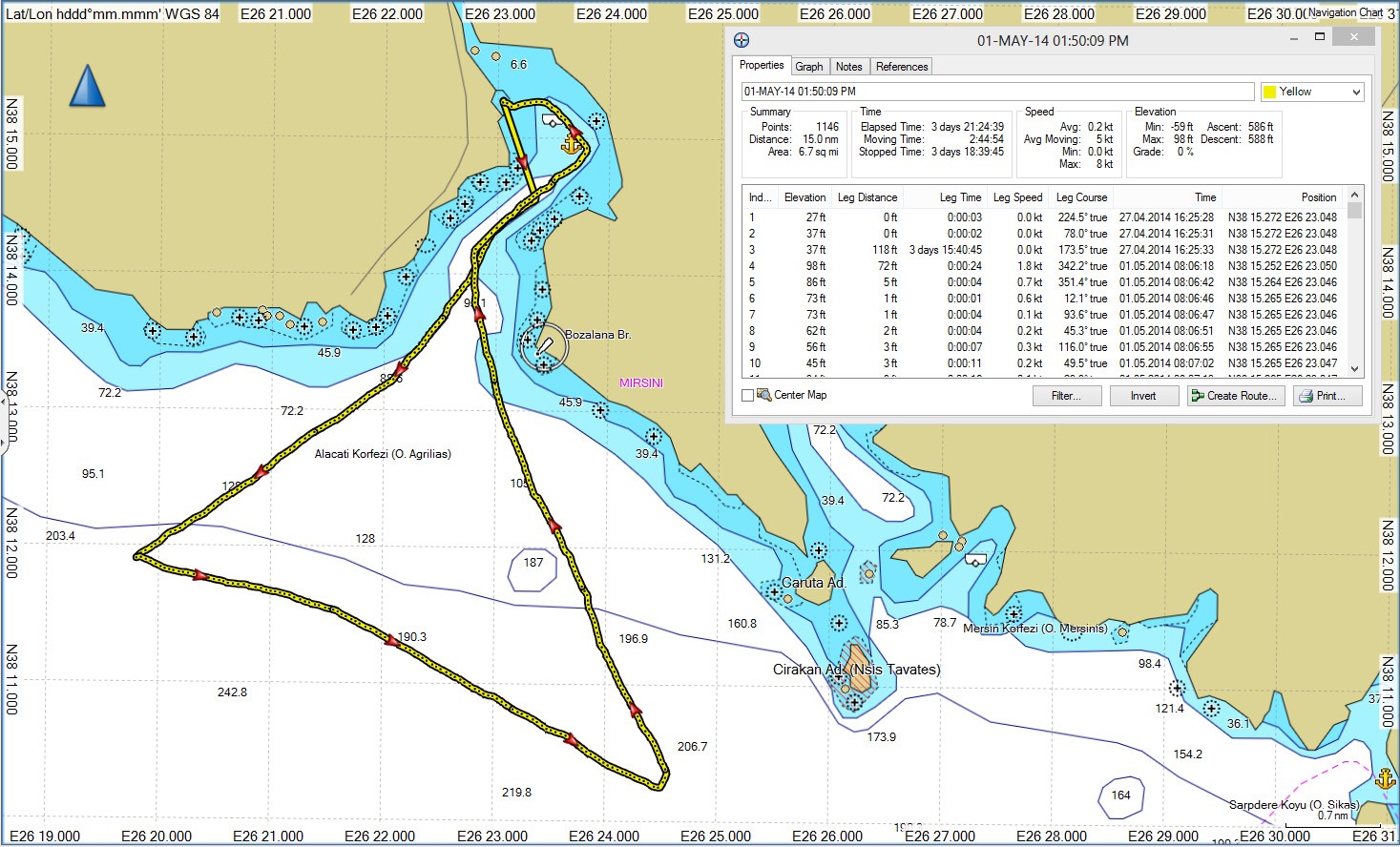Click the blue north arrow on the map

click(x=87, y=86)
